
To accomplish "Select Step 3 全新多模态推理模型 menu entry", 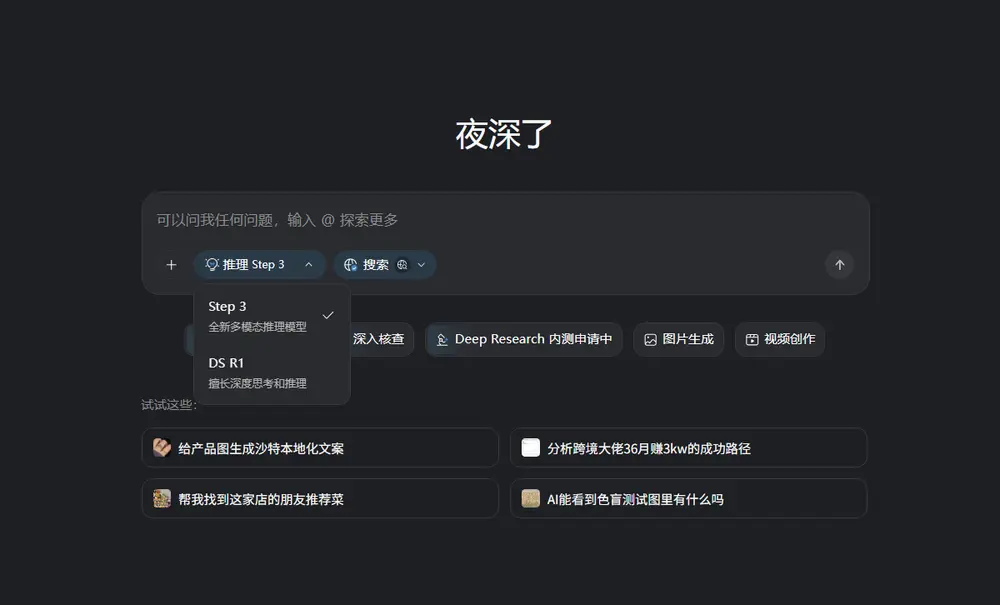I will coord(260,316).
